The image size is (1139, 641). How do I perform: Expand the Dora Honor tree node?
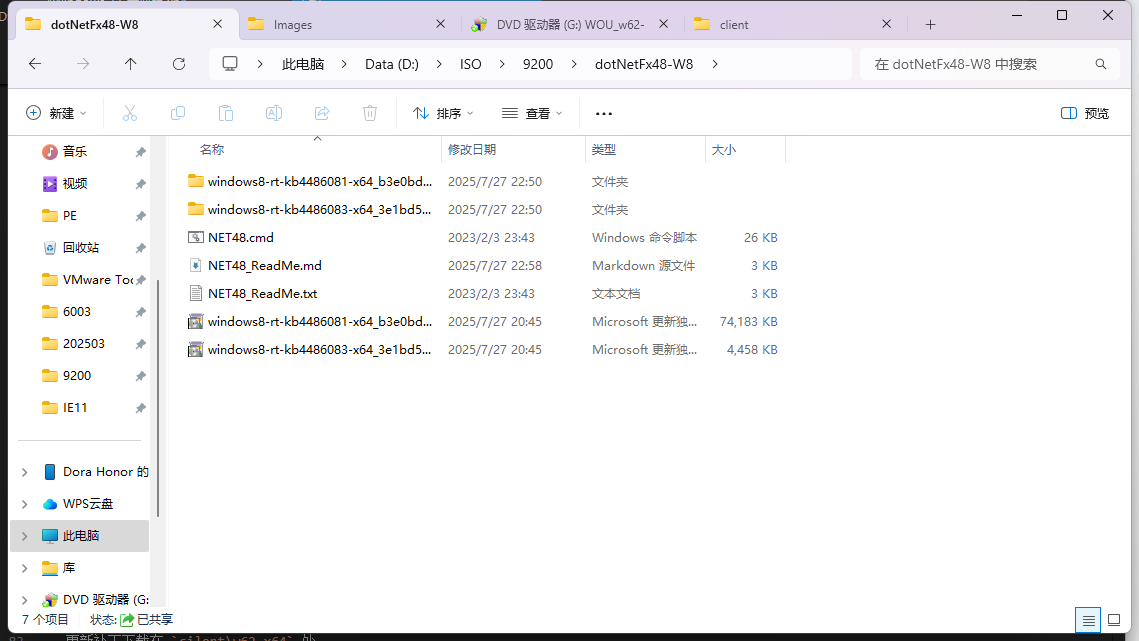(x=25, y=472)
